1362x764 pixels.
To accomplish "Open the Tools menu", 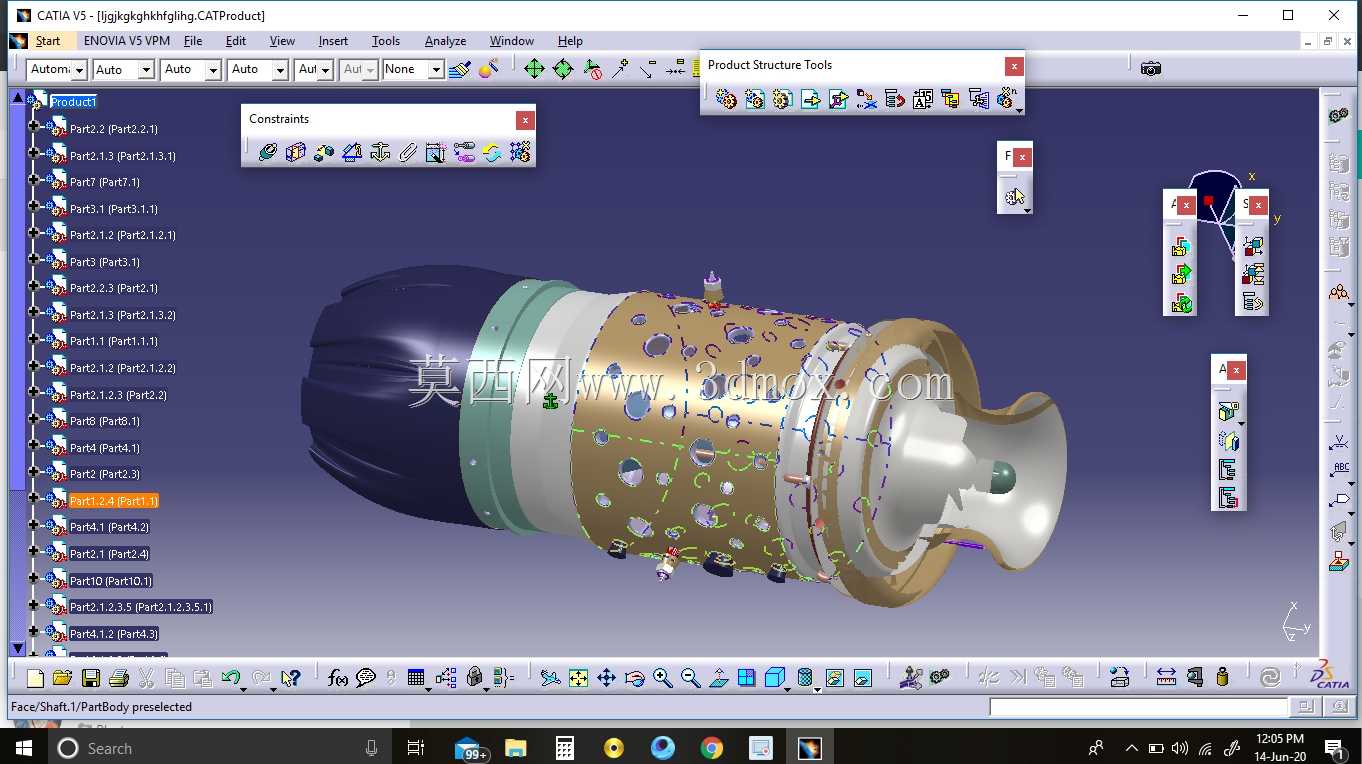I will pyautogui.click(x=386, y=41).
